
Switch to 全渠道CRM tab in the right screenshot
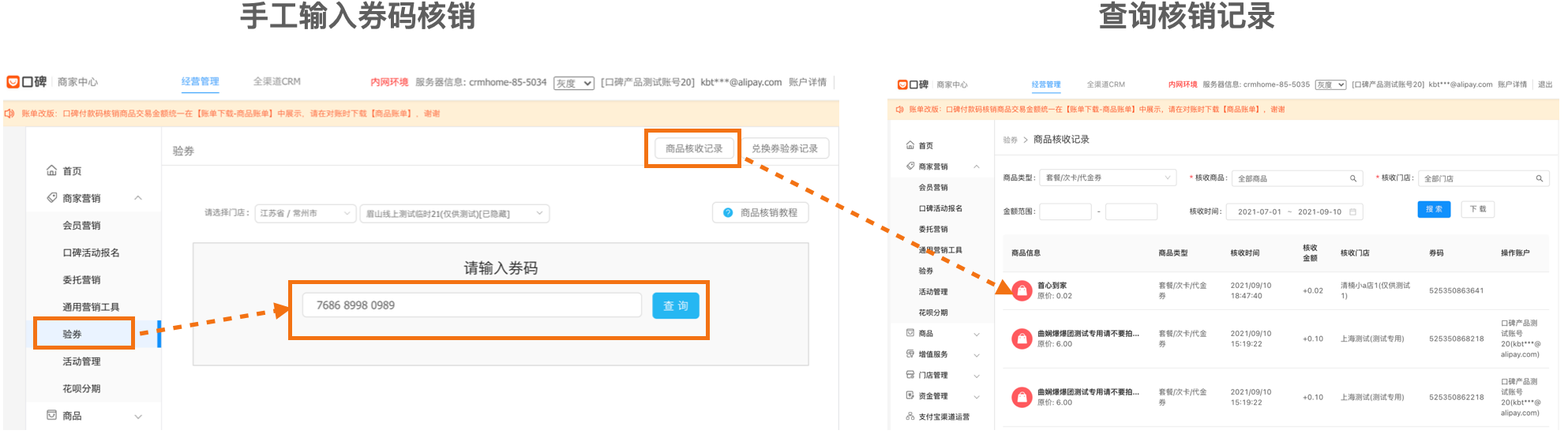pos(1105,84)
